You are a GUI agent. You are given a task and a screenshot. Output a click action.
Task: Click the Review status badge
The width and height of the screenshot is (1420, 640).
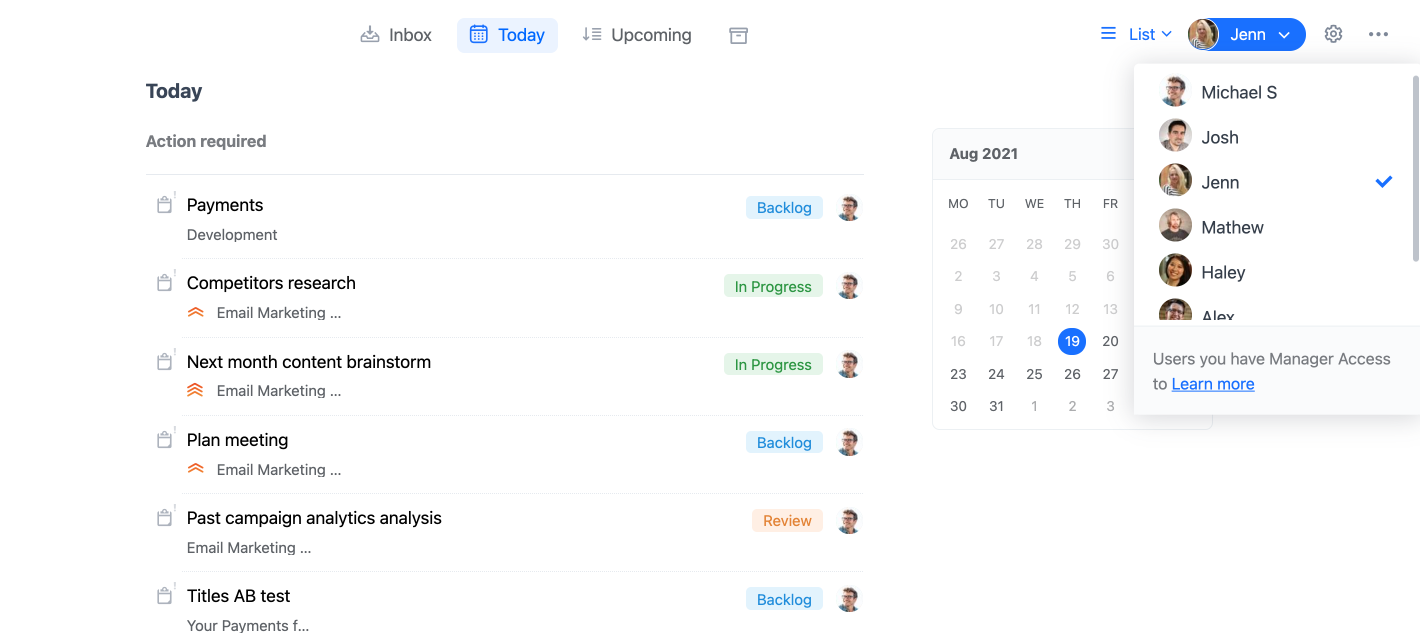(x=787, y=521)
